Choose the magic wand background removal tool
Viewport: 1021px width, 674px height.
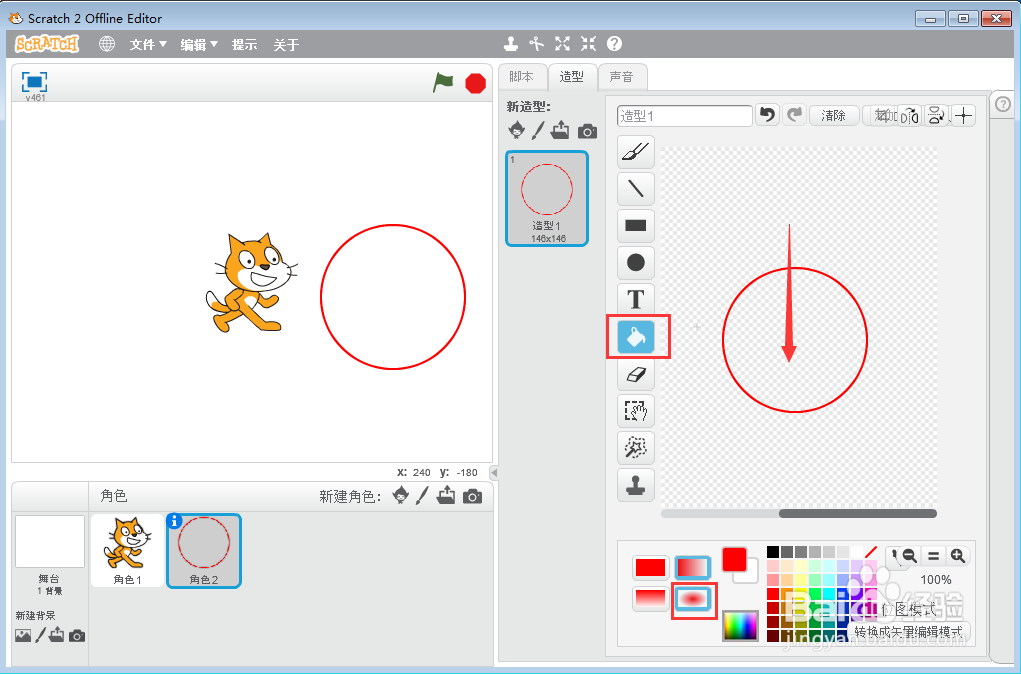pyautogui.click(x=636, y=448)
